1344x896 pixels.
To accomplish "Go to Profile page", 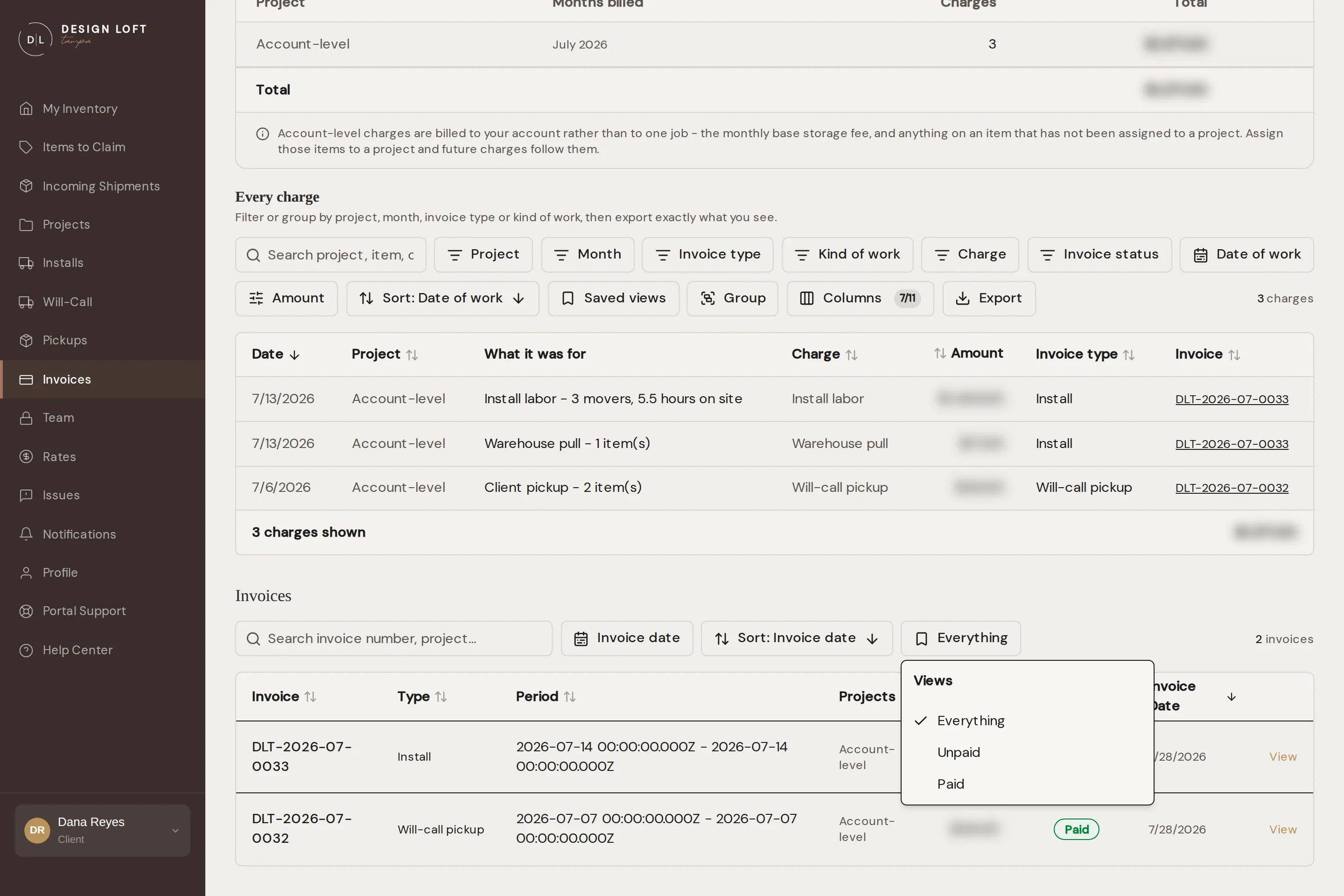I will pyautogui.click(x=103, y=573).
